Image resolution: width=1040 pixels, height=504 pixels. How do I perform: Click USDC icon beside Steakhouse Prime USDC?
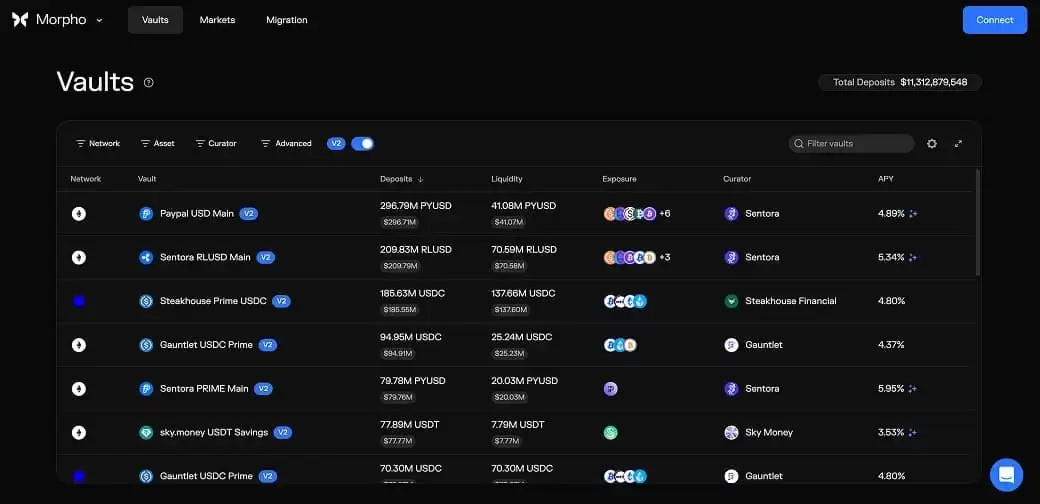(146, 301)
